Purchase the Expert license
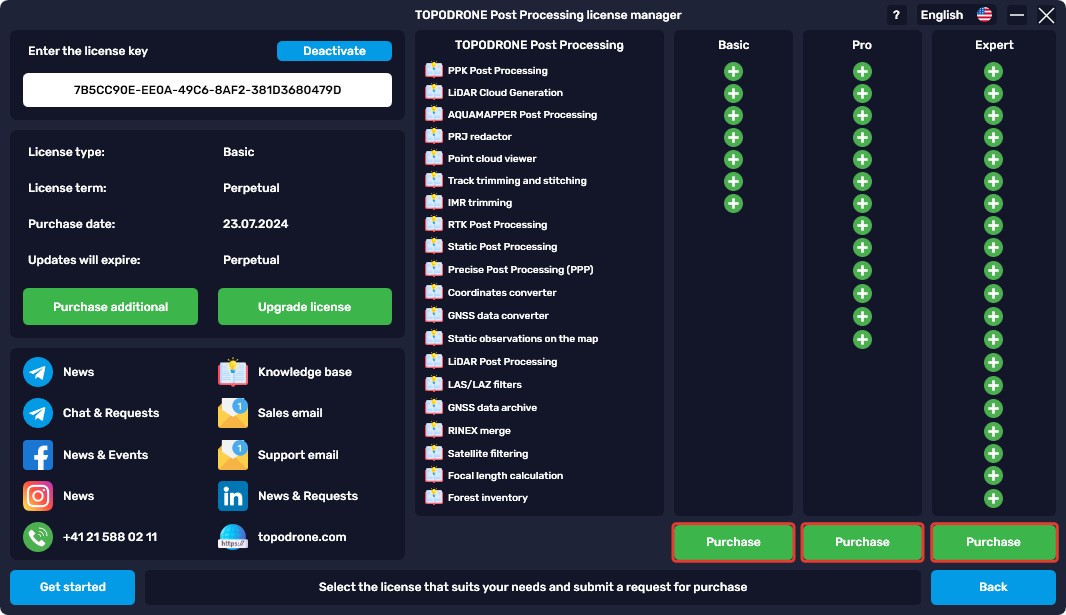Image resolution: width=1066 pixels, height=615 pixels. (x=993, y=542)
